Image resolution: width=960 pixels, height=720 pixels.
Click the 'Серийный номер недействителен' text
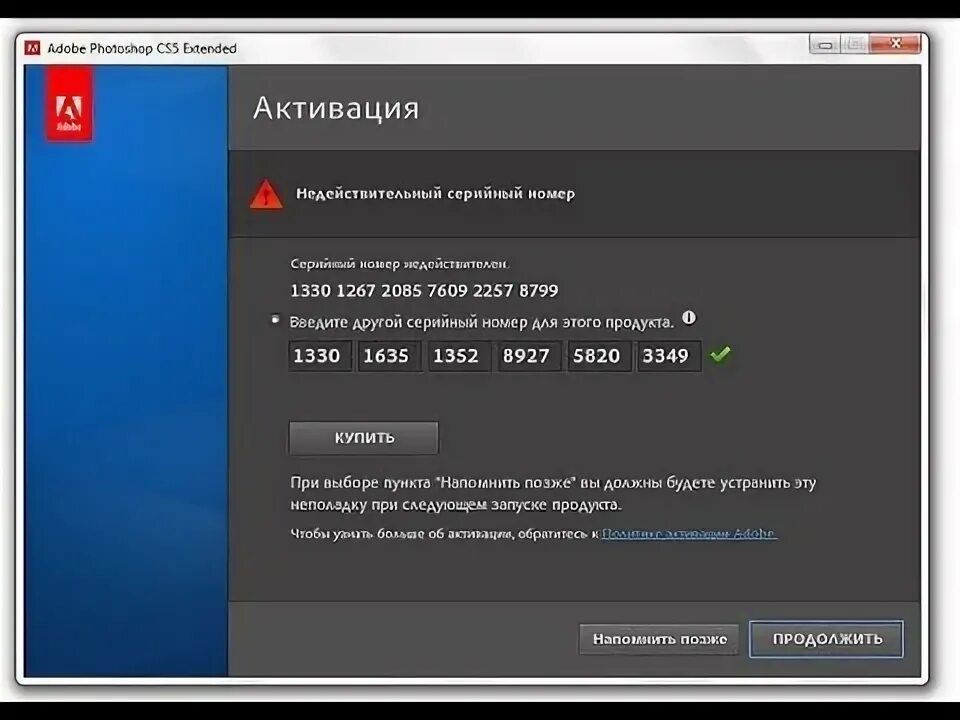(399, 264)
